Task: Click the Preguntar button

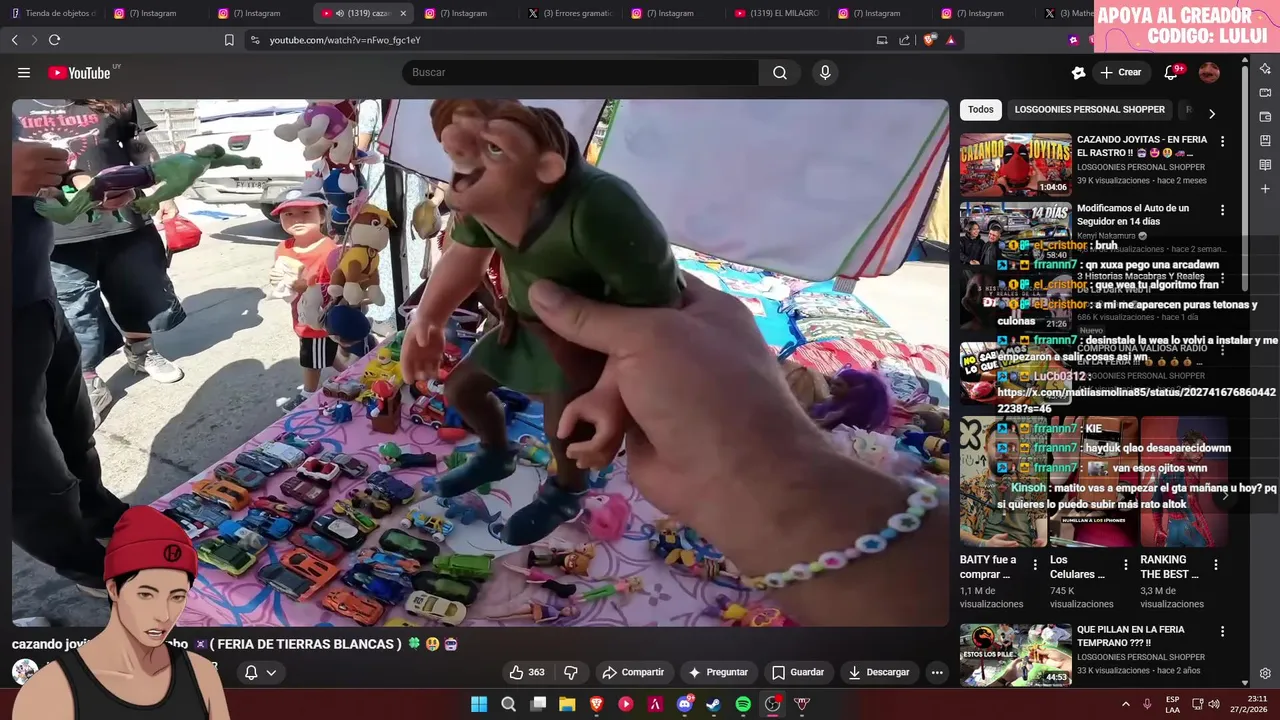Action: click(x=718, y=673)
